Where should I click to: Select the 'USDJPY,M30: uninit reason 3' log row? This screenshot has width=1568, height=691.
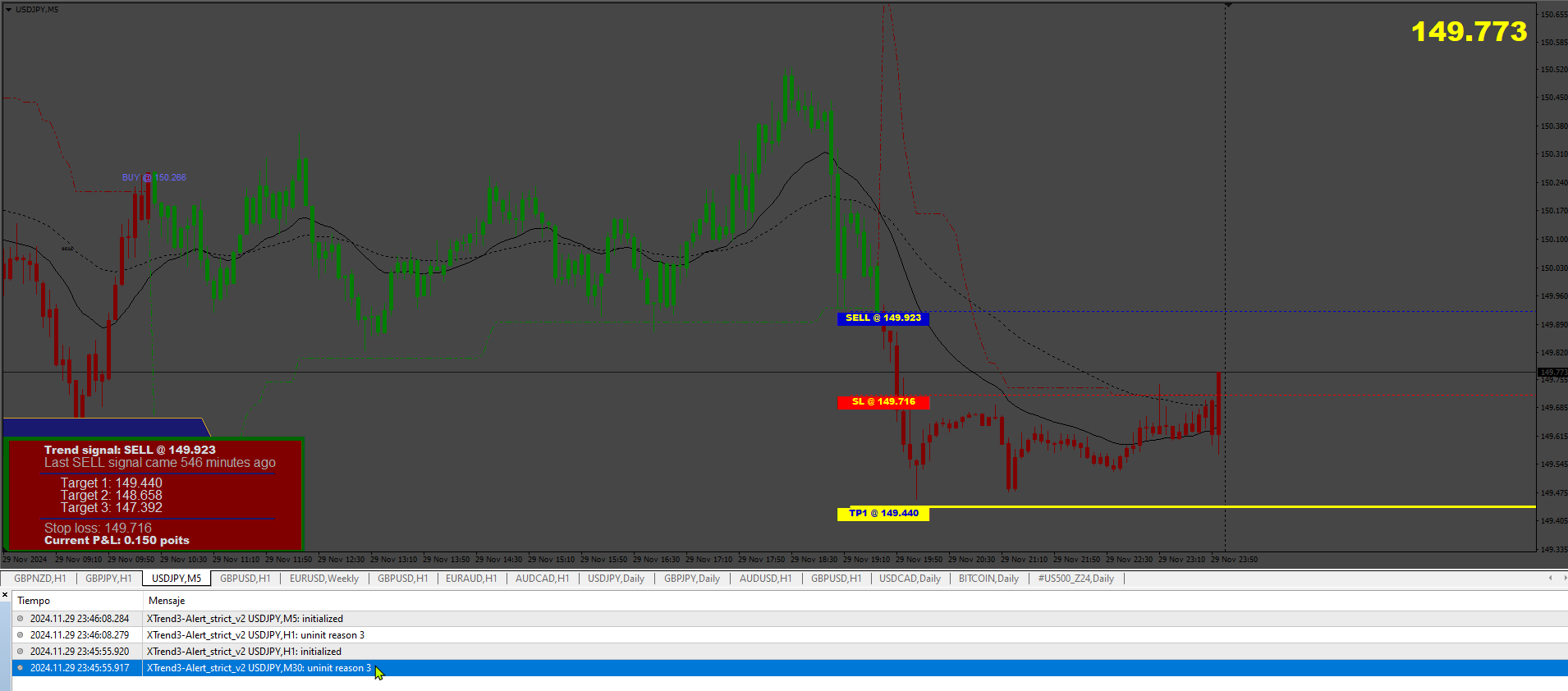790,668
